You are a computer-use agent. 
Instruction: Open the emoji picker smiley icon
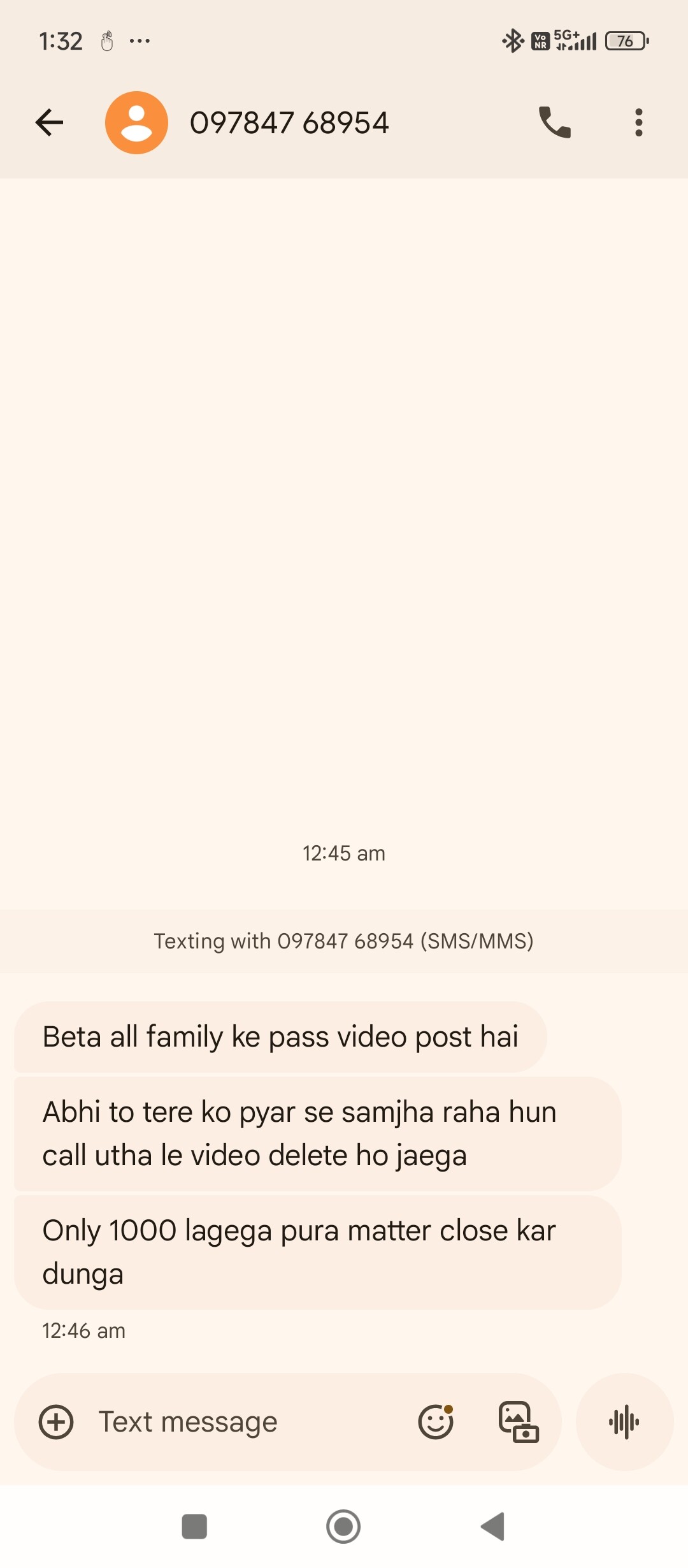click(x=436, y=1422)
